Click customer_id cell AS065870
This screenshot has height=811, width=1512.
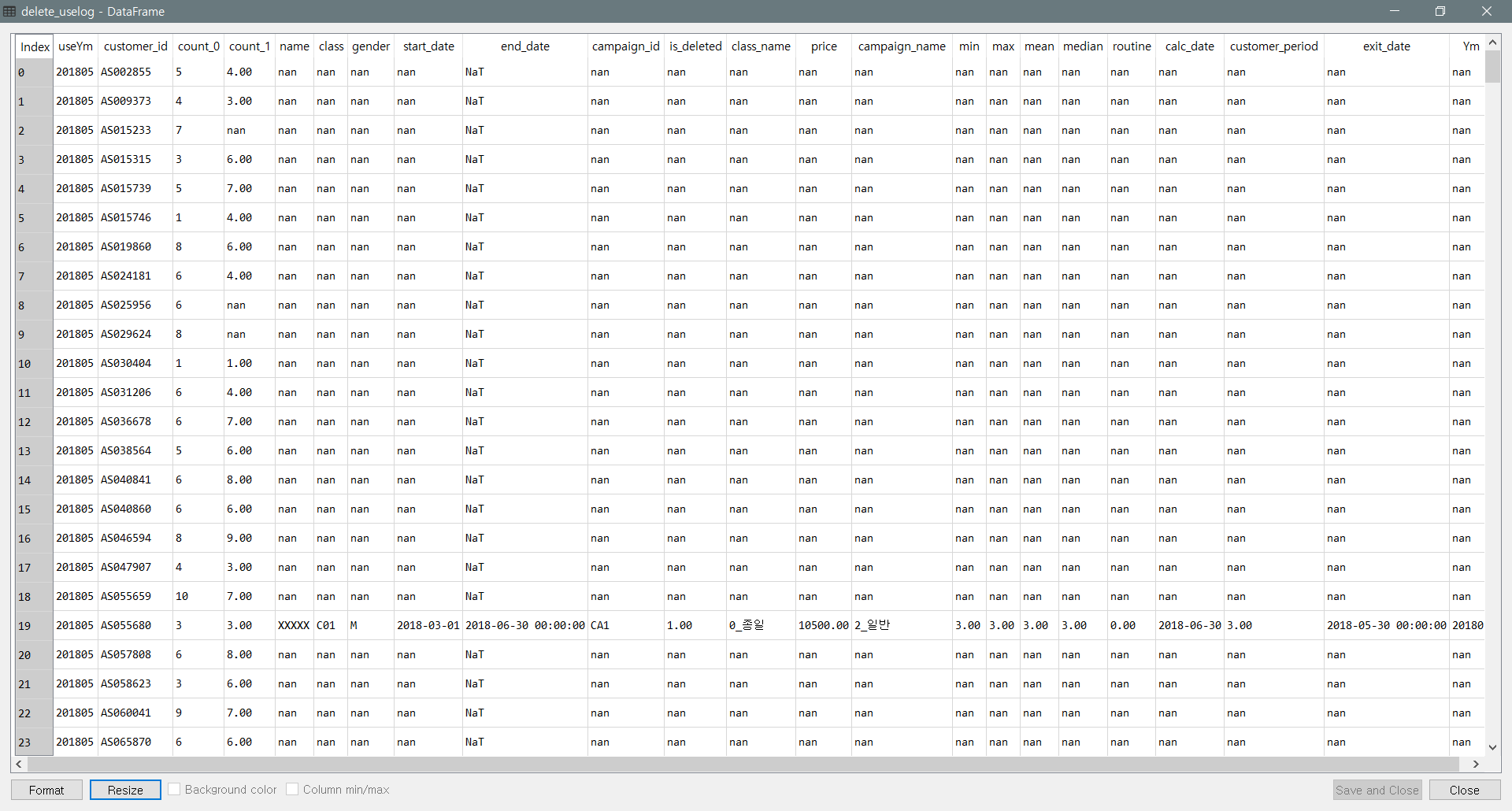coord(135,742)
